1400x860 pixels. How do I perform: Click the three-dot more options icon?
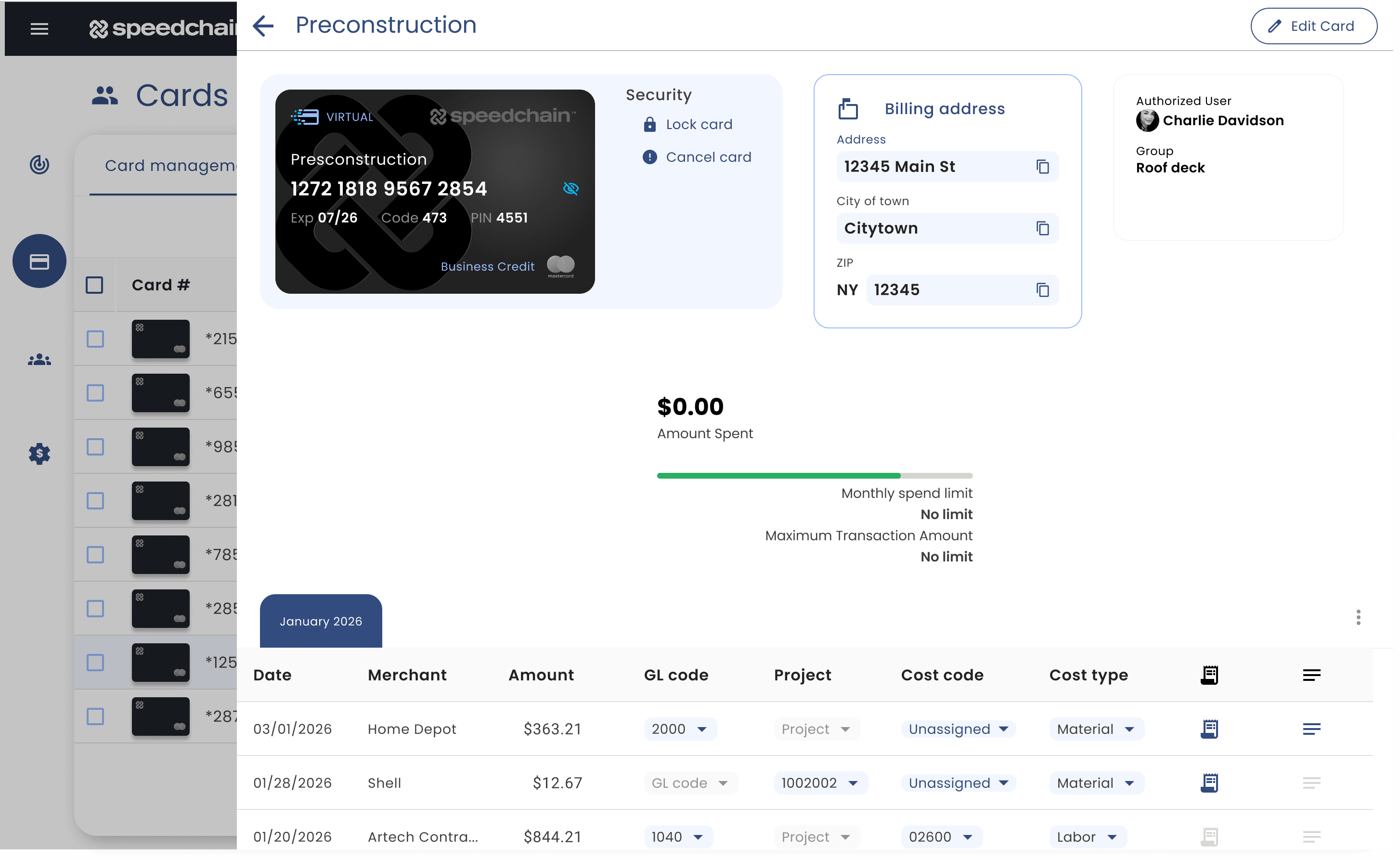click(1358, 617)
